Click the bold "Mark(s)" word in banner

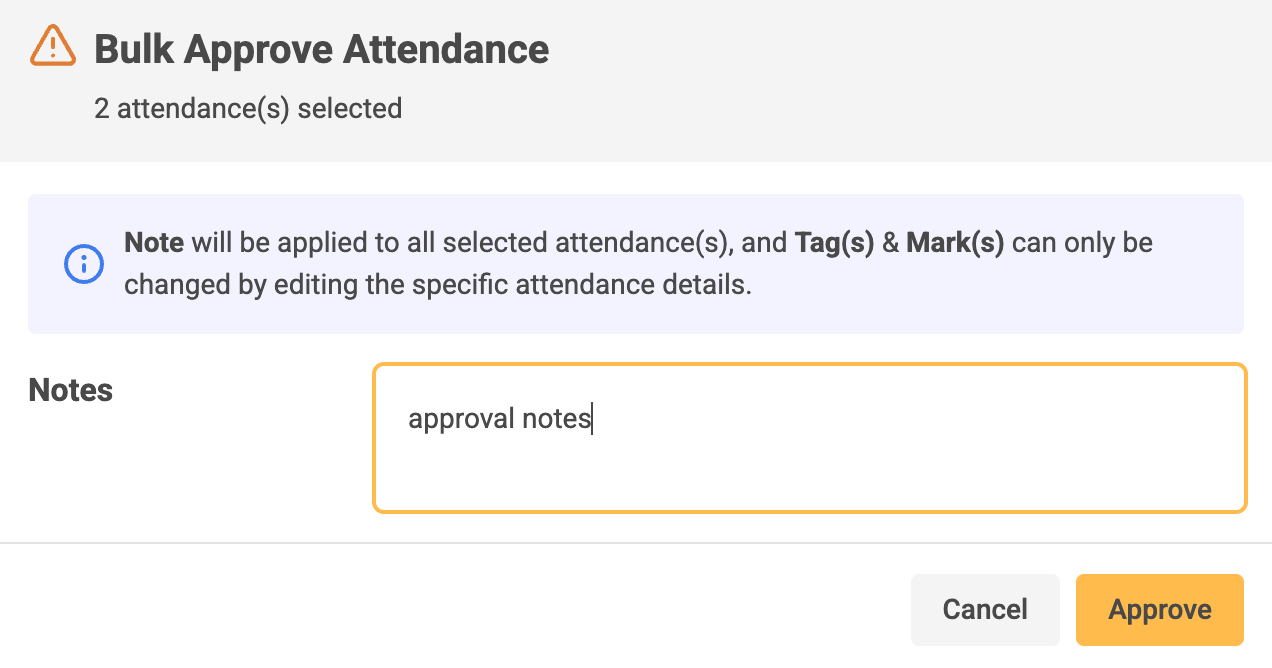[955, 243]
